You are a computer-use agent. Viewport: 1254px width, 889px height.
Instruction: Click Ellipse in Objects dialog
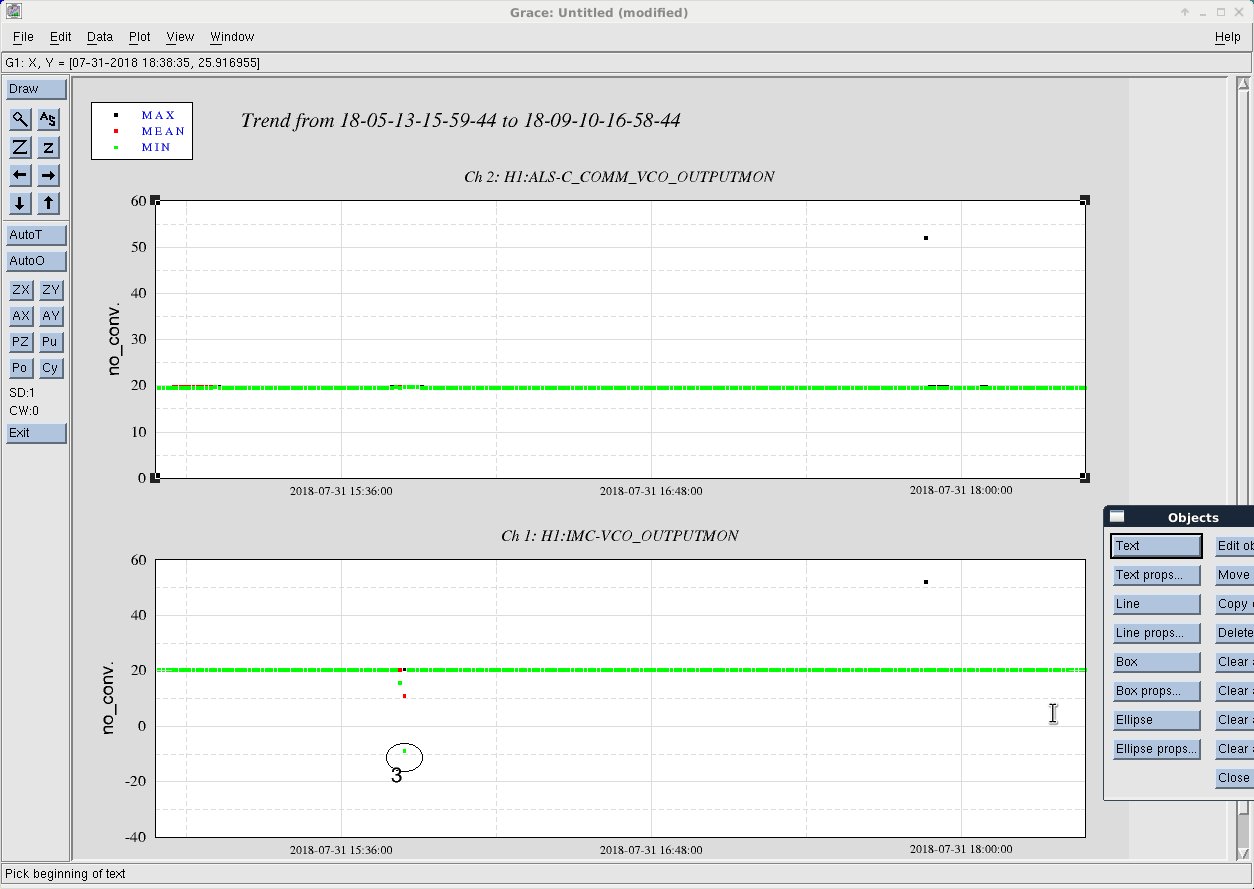click(x=1157, y=720)
